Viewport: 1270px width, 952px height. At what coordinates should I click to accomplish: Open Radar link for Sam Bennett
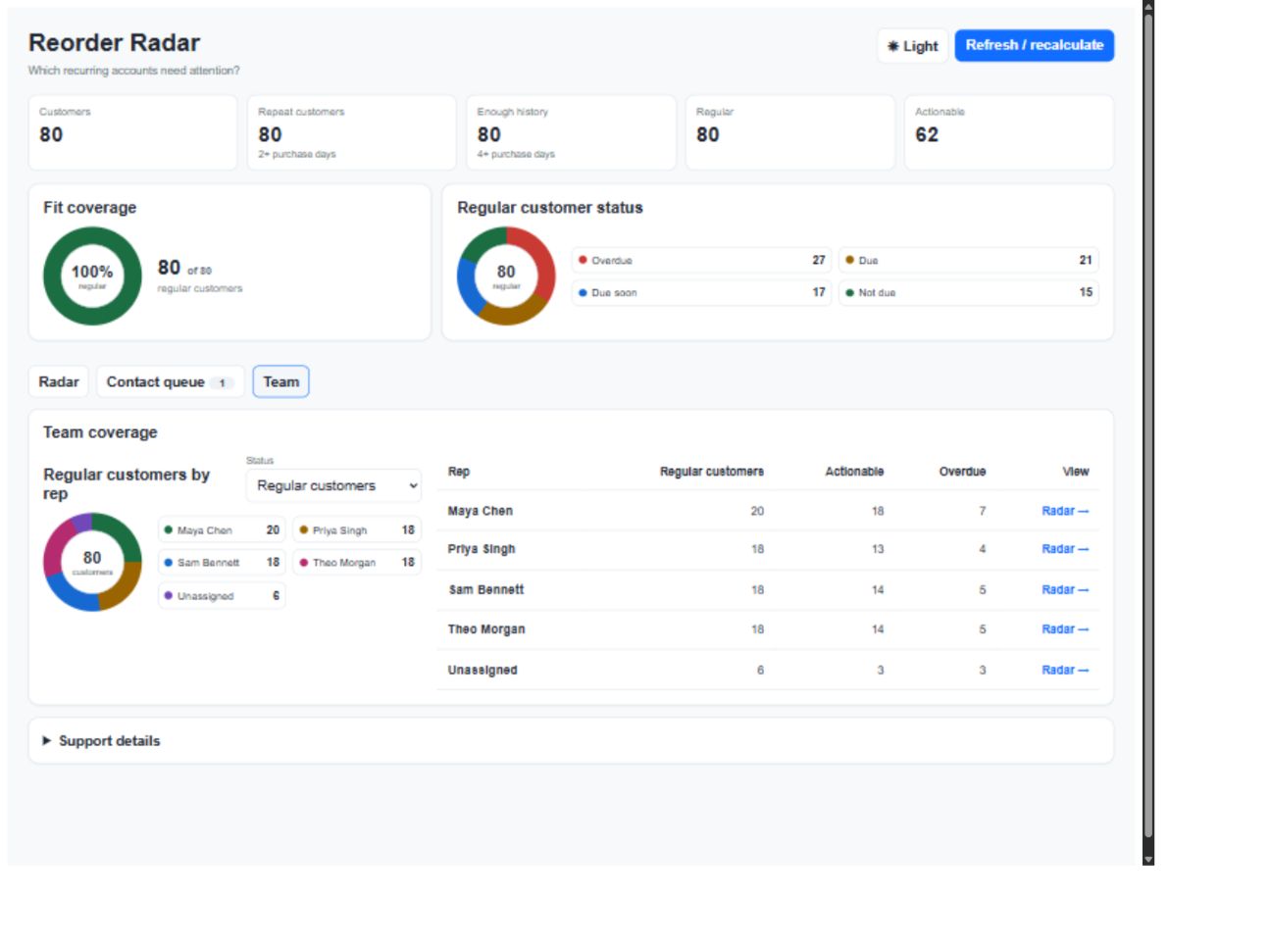pyautogui.click(x=1065, y=589)
